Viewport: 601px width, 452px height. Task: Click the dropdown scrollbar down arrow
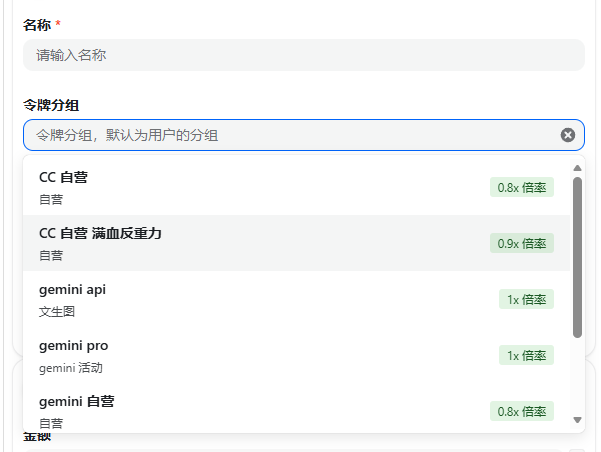577,420
